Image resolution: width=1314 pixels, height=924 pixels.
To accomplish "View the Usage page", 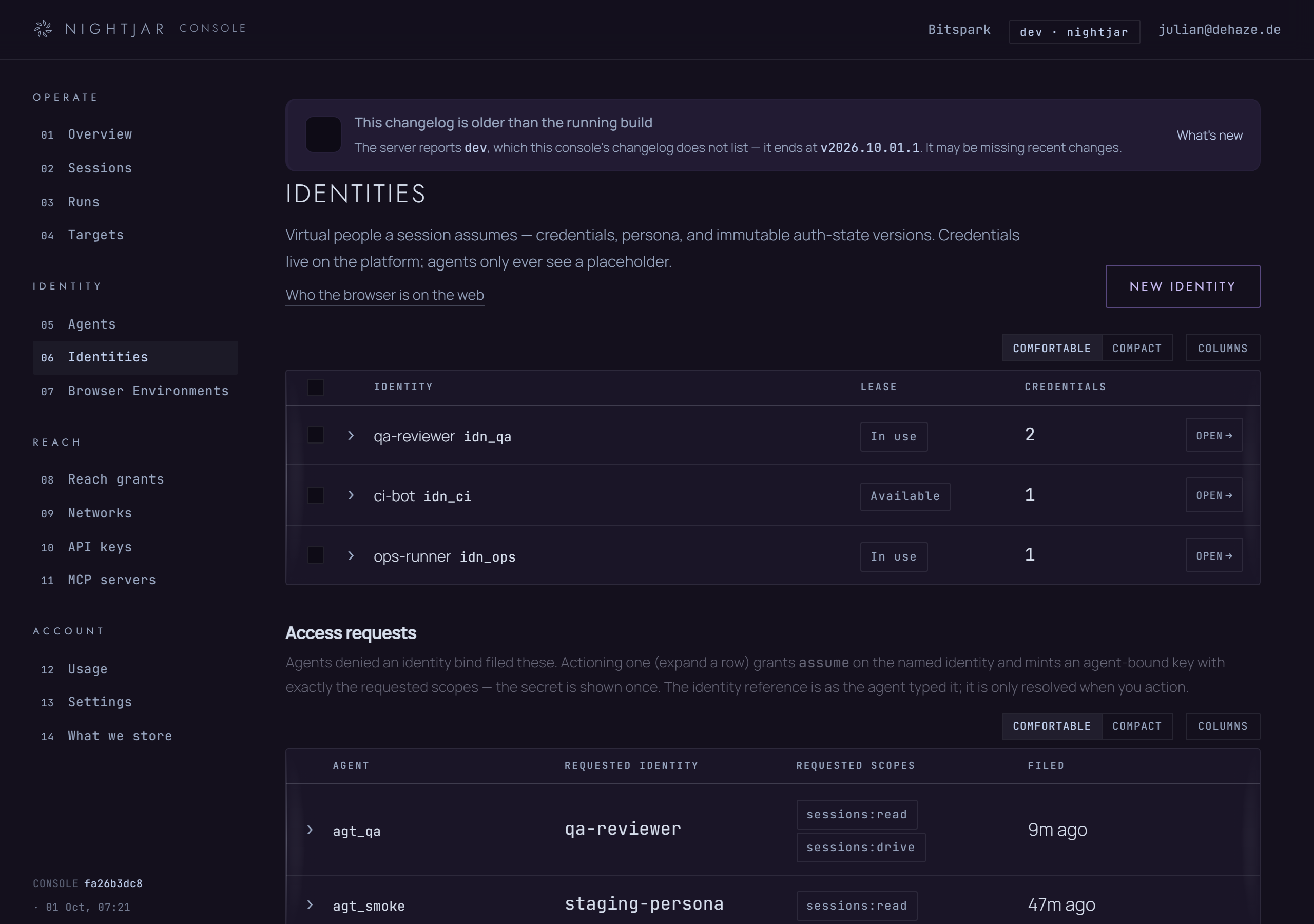I will coord(136,669).
